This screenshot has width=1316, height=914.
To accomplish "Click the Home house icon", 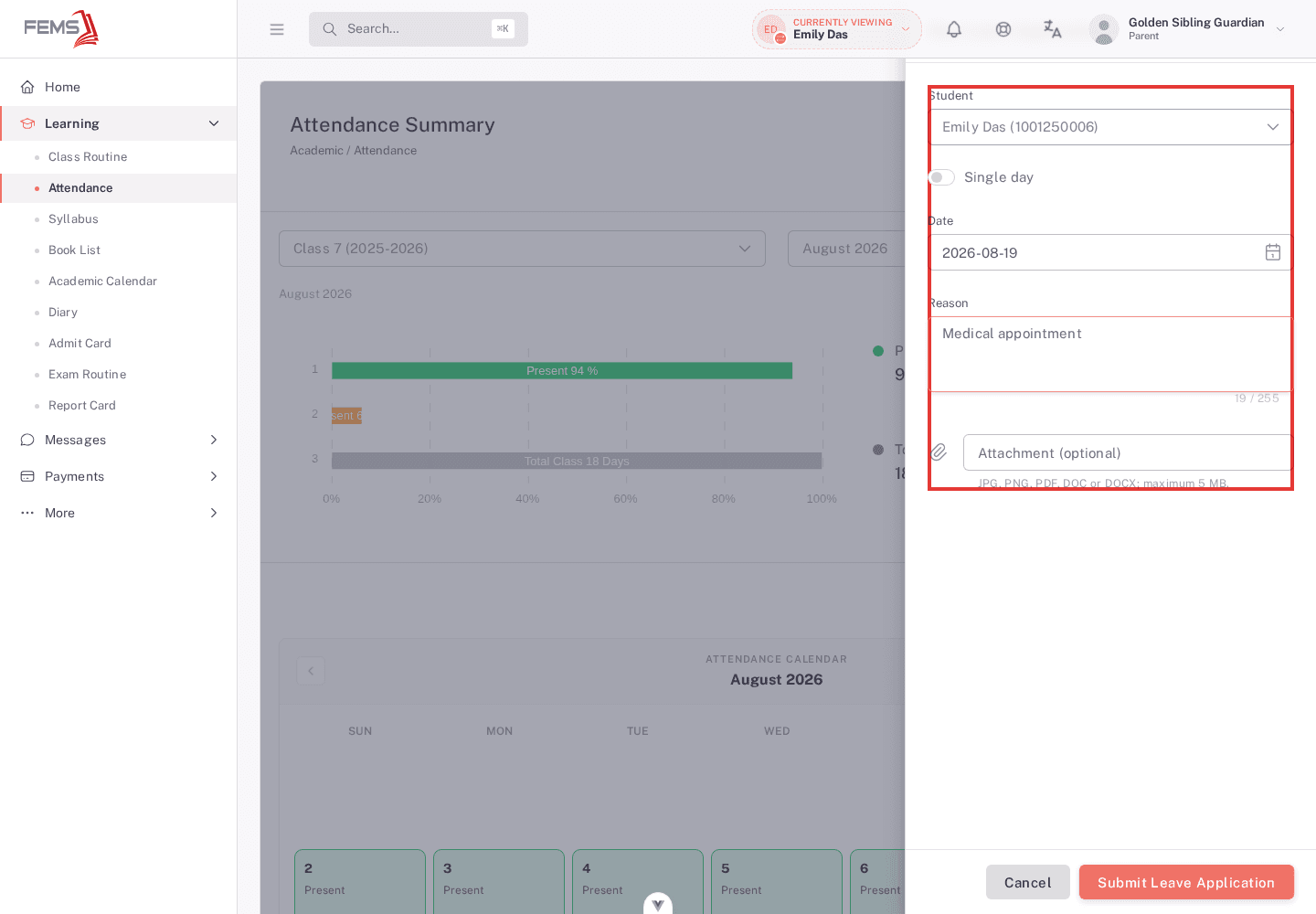I will 27,87.
